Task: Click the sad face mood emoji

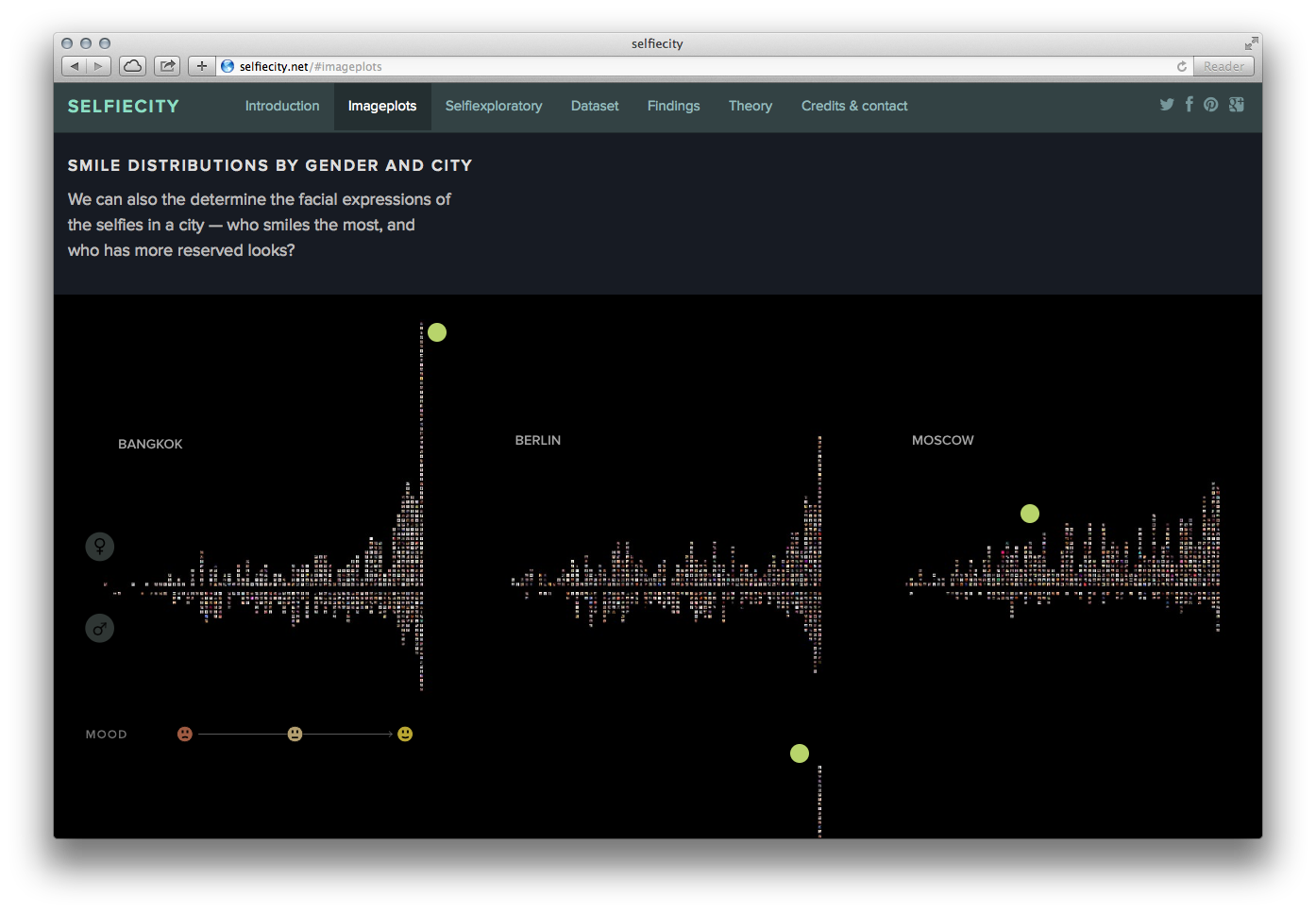Action: (x=185, y=734)
